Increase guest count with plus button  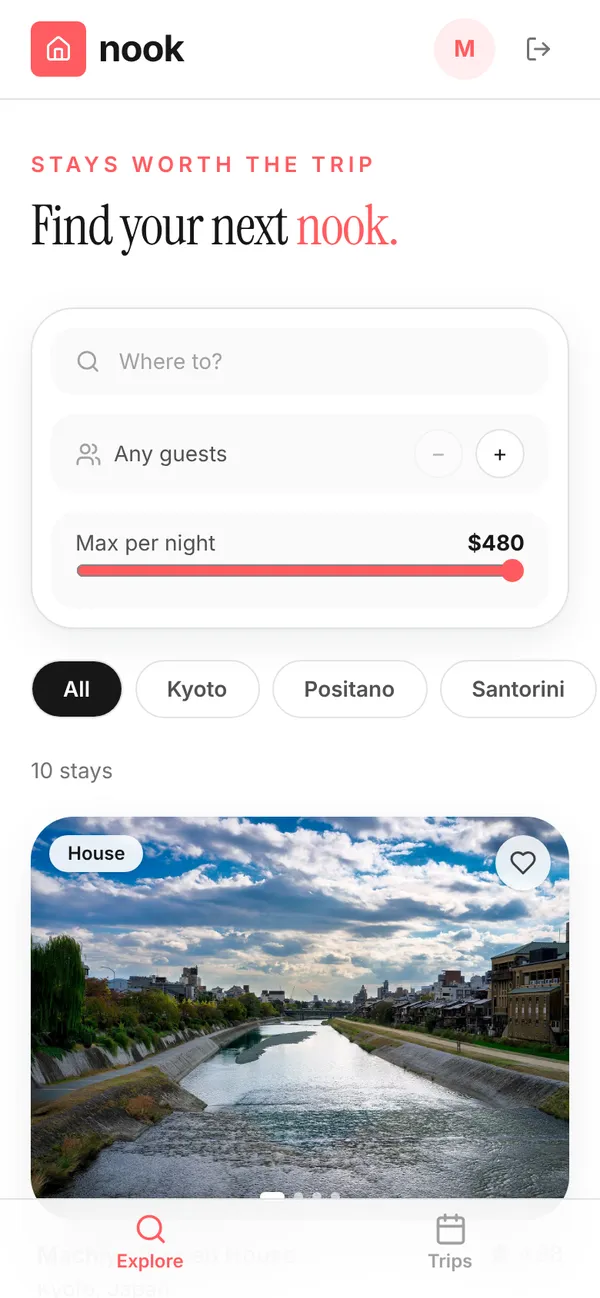pos(500,455)
